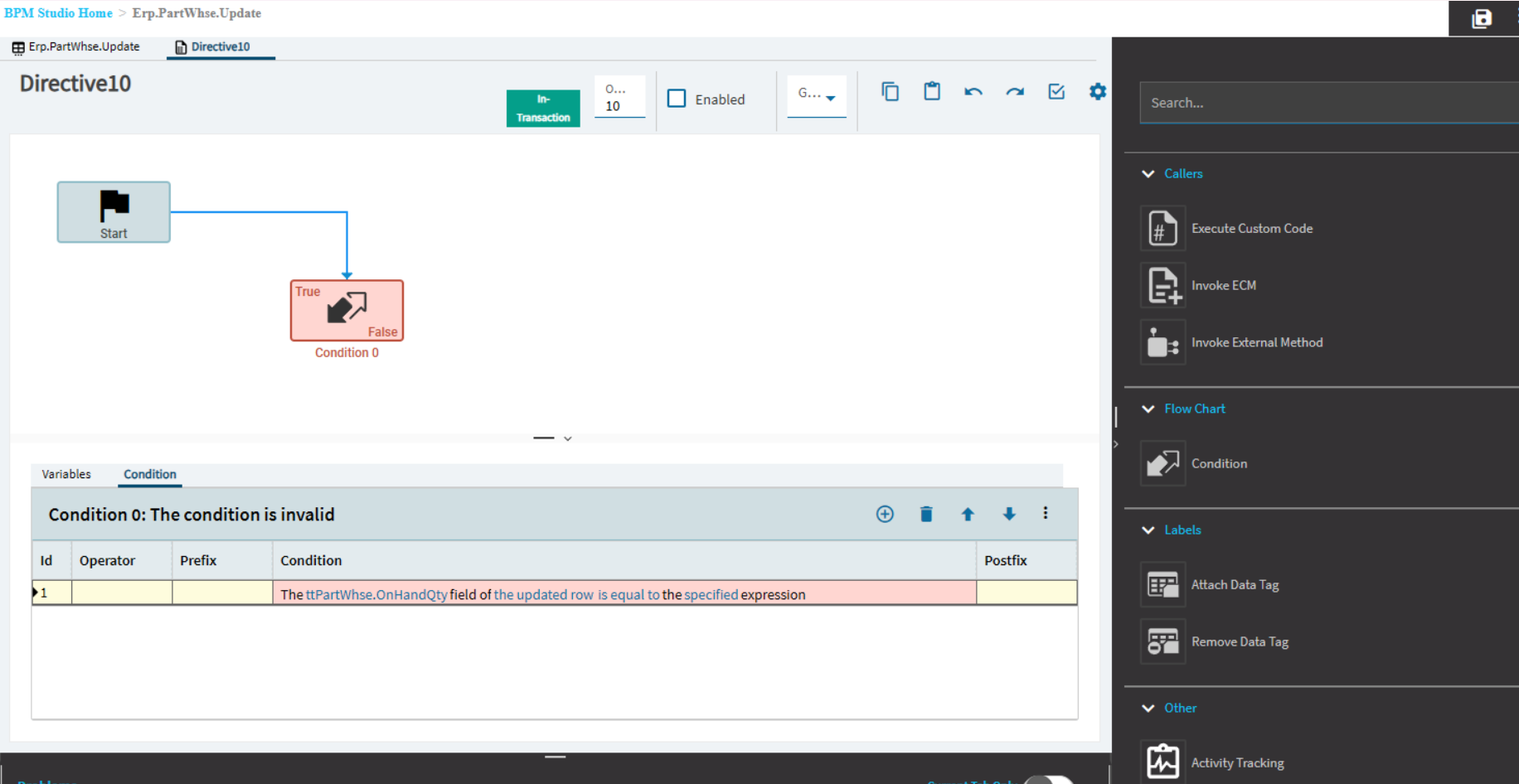Select the Invoke ECM caller icon
The image size is (1519, 784).
click(1162, 285)
